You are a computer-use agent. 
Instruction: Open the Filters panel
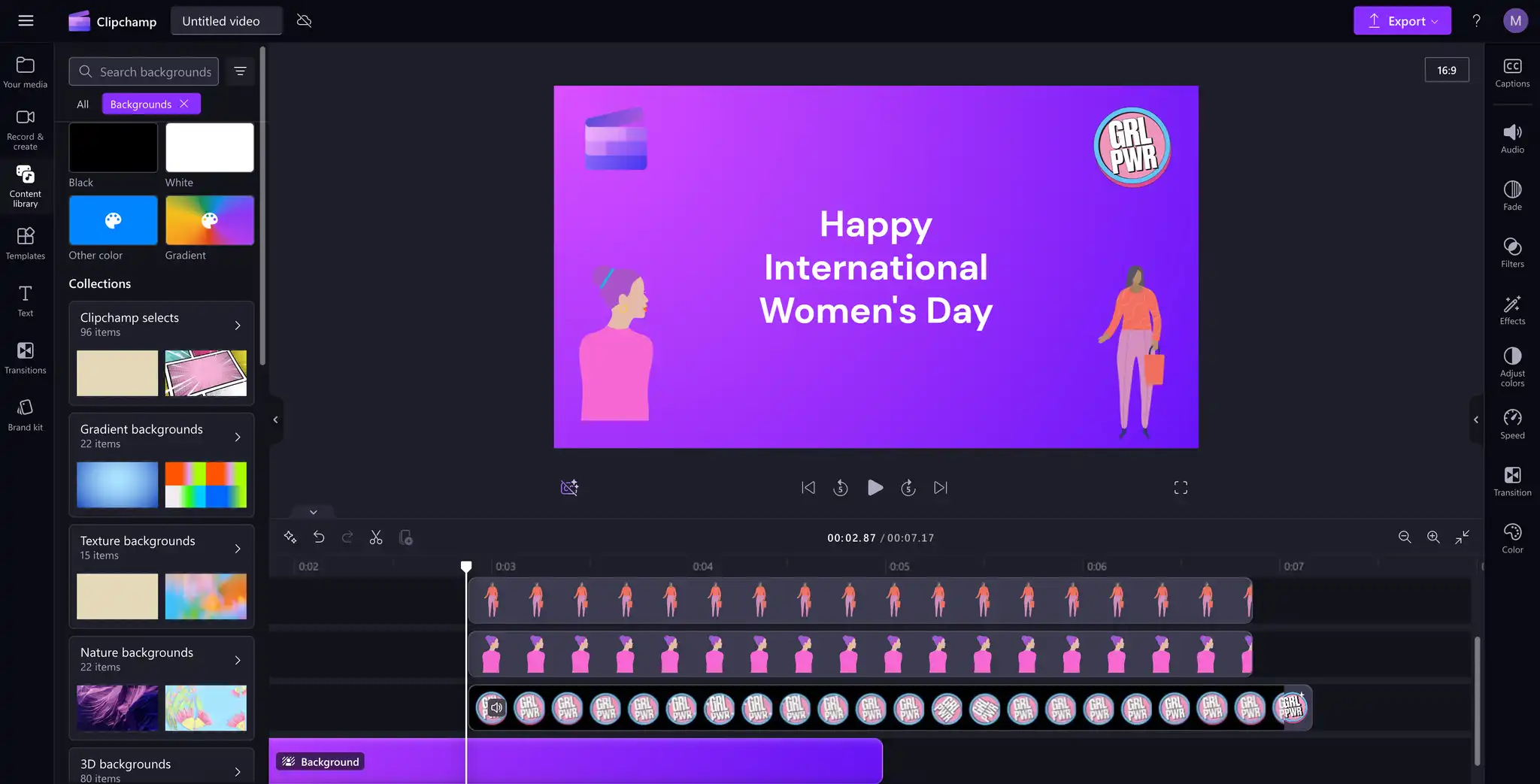point(1512,253)
